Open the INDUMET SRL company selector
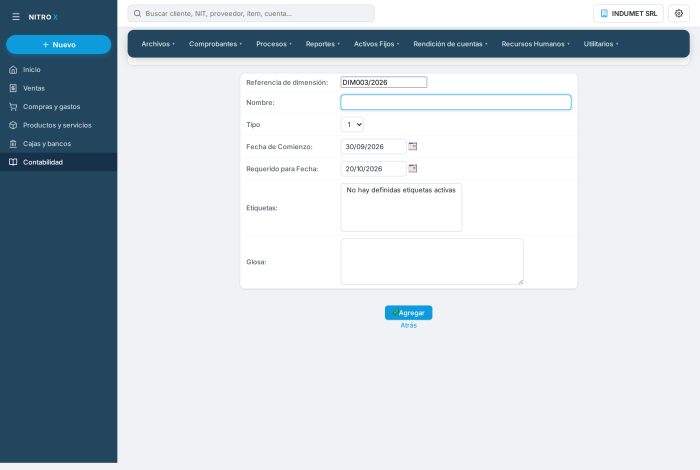The width and height of the screenshot is (700, 470). coord(628,13)
